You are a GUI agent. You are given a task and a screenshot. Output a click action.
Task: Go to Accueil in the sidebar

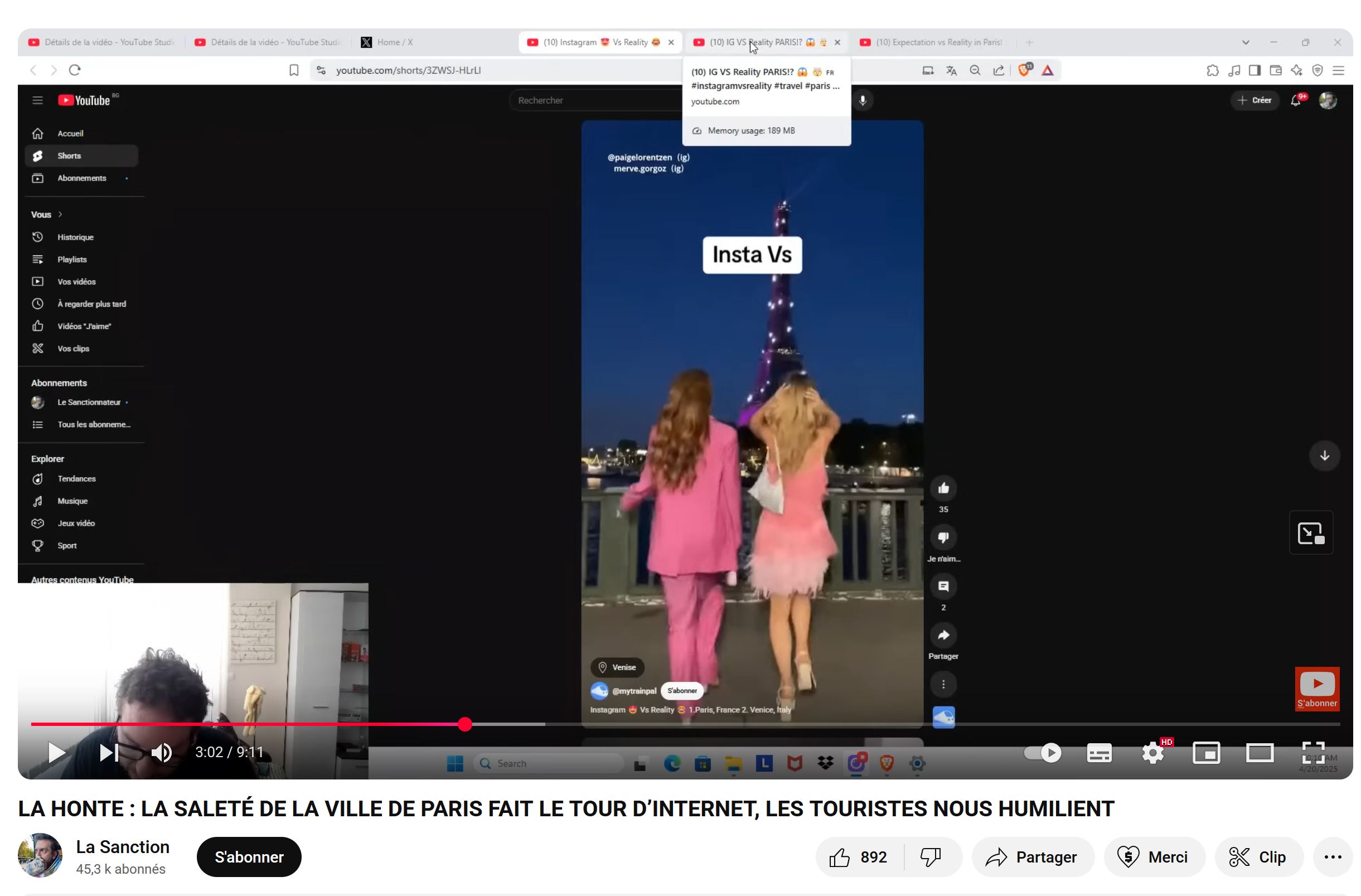coord(82,133)
